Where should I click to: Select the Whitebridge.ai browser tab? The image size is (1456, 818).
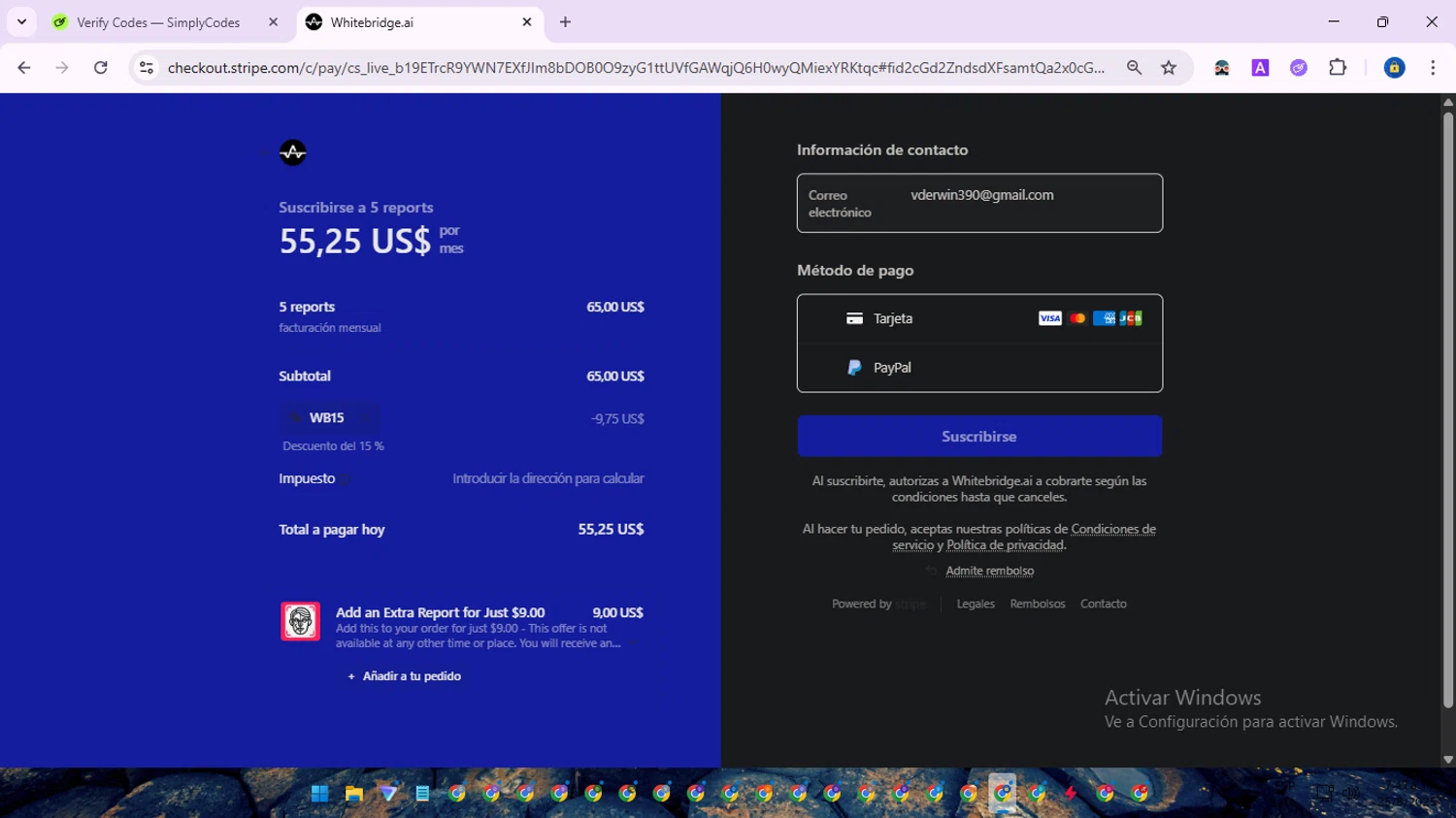click(x=419, y=22)
